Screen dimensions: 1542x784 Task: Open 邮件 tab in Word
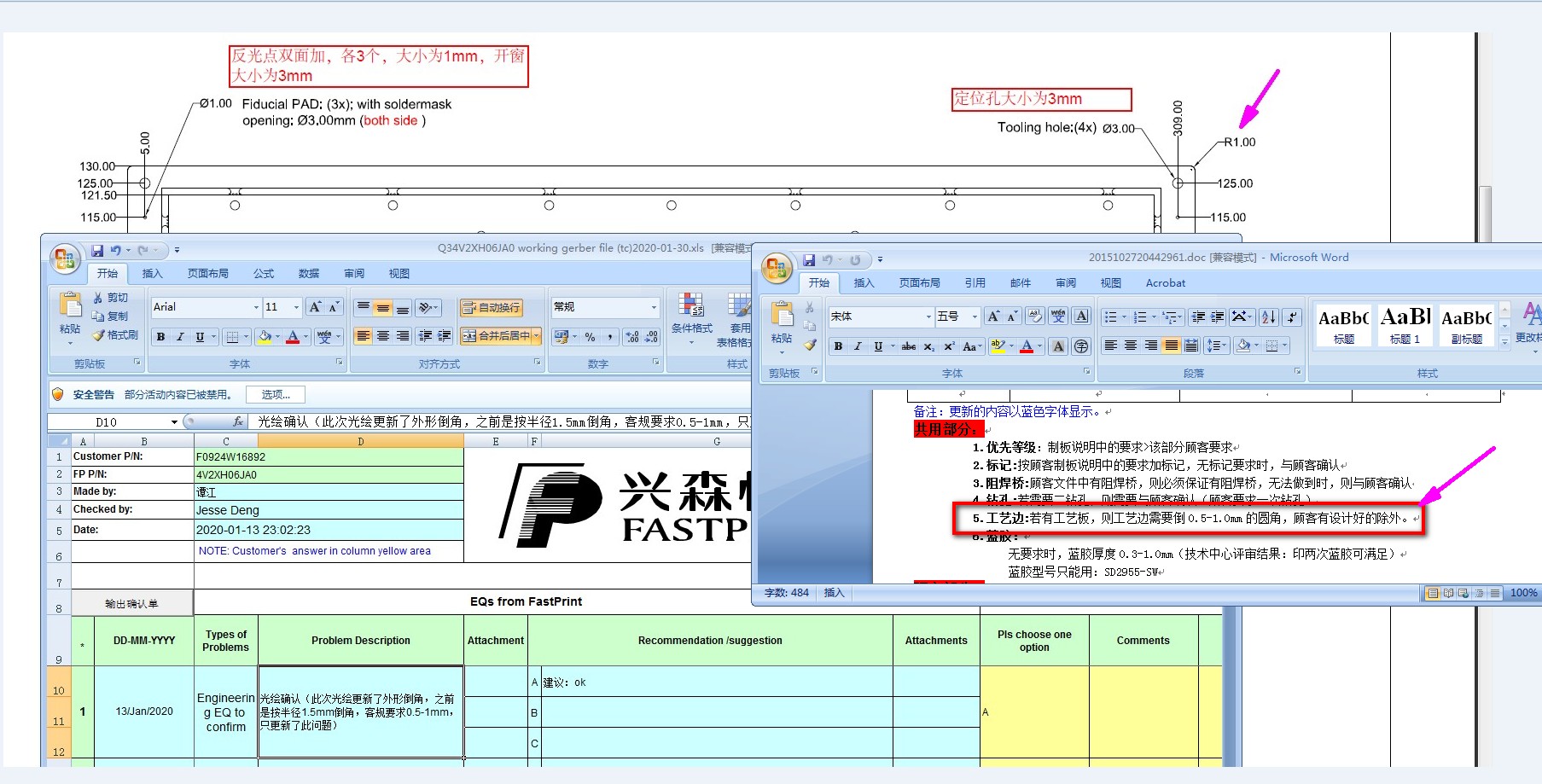[1021, 283]
